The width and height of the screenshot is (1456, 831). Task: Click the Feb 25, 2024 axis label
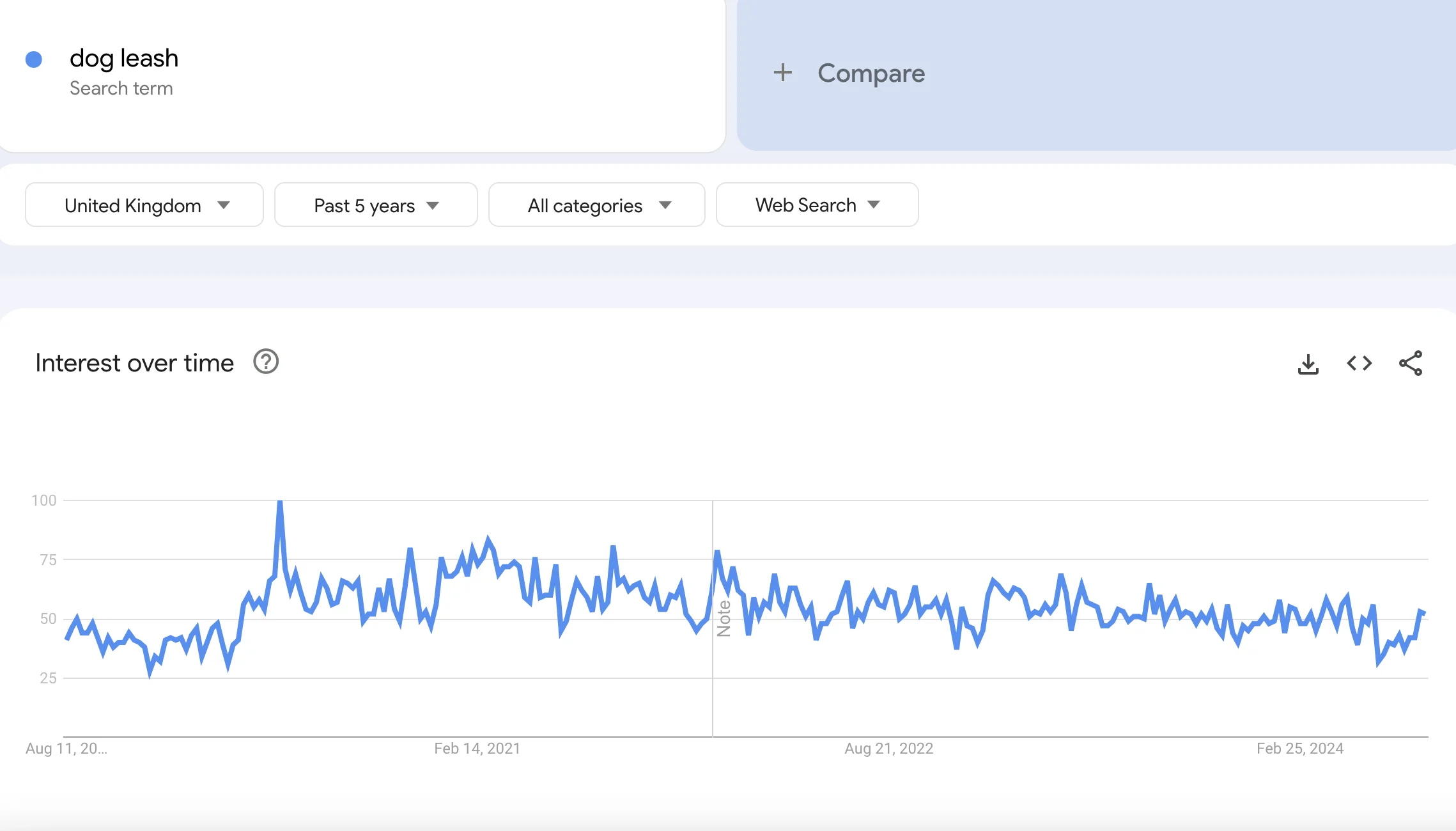1300,749
